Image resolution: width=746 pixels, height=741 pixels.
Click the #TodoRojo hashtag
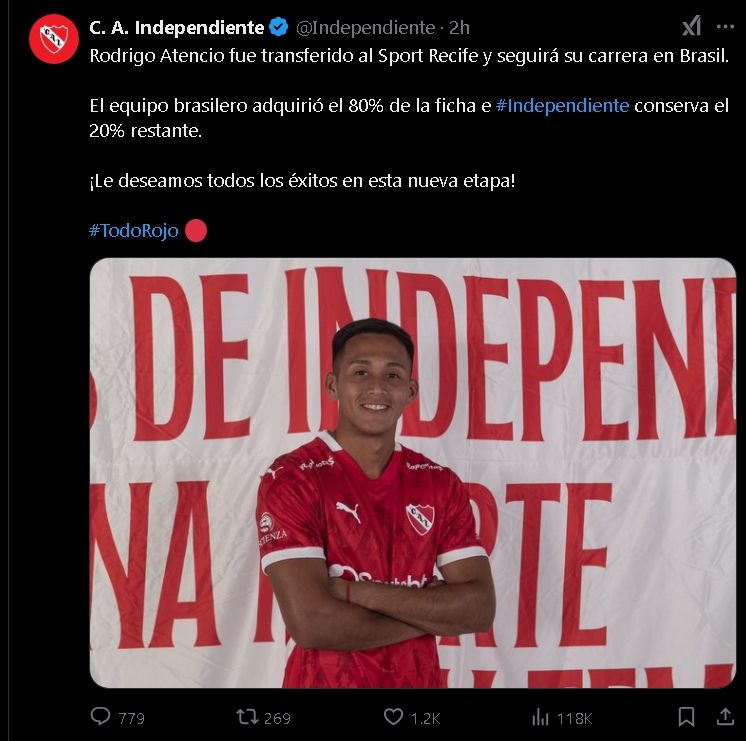(x=134, y=231)
